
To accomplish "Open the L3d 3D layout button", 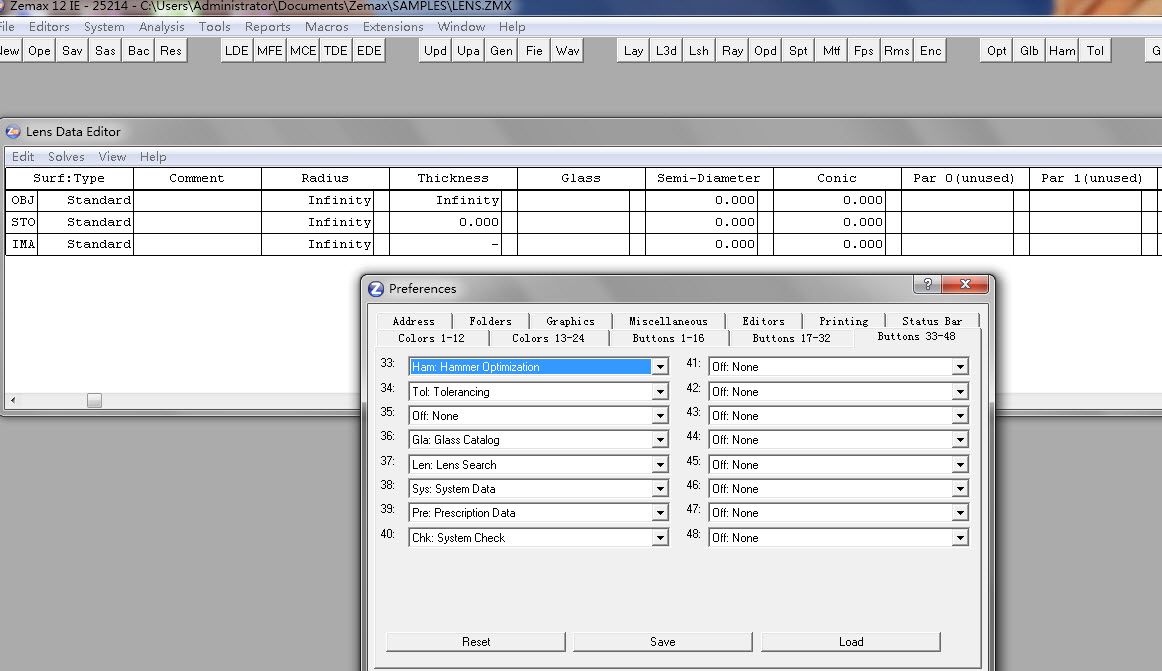I will [x=666, y=50].
